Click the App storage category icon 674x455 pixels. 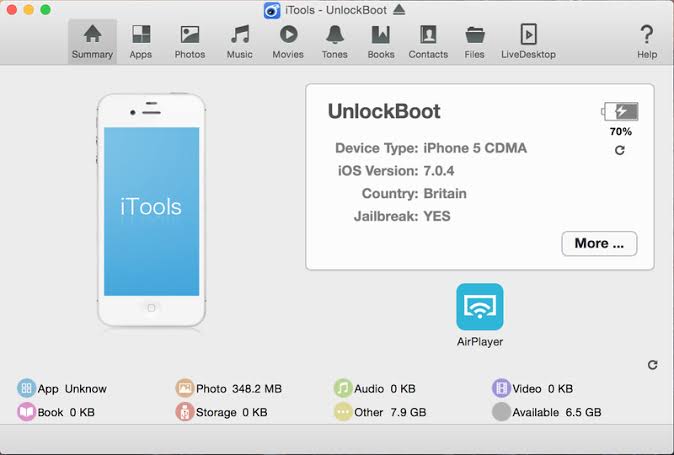click(26, 388)
